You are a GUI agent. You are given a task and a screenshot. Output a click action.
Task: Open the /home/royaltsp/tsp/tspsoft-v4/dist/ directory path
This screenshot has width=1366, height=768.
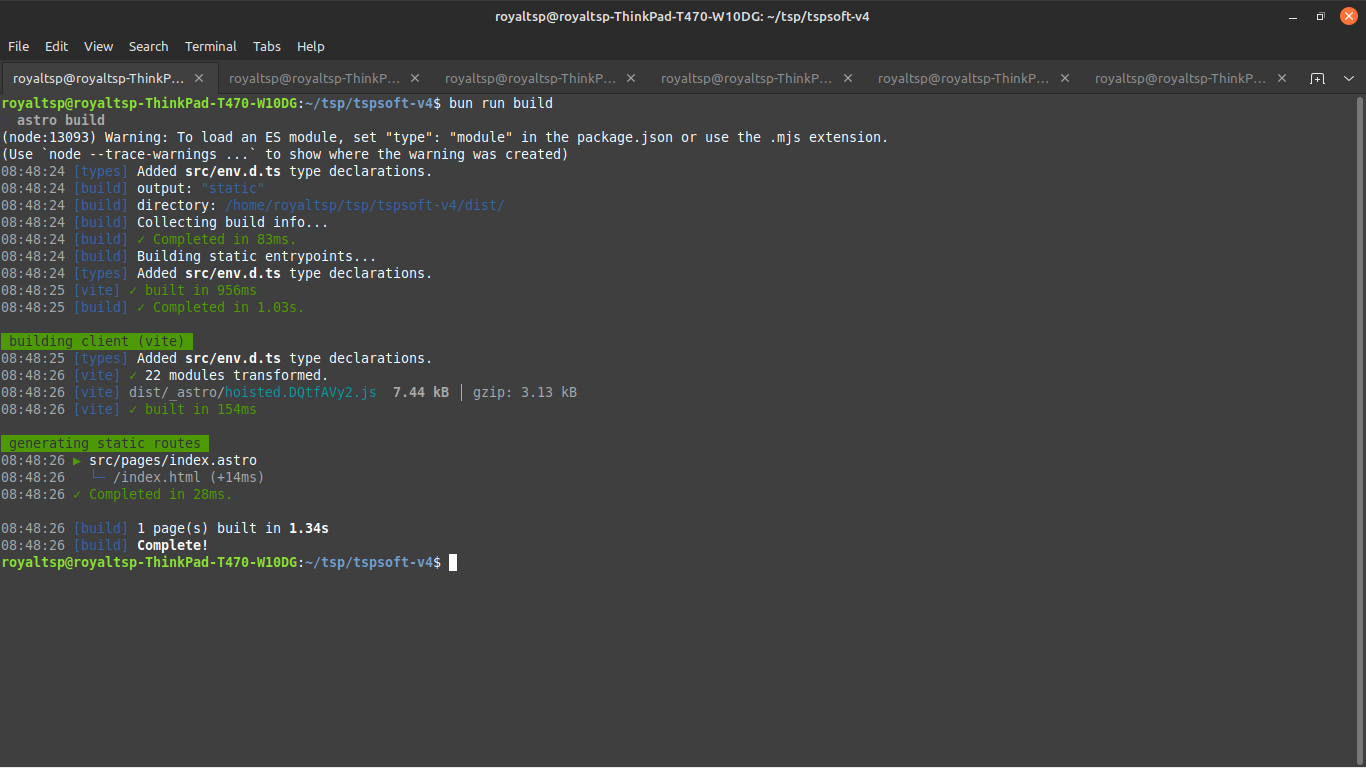[365, 205]
